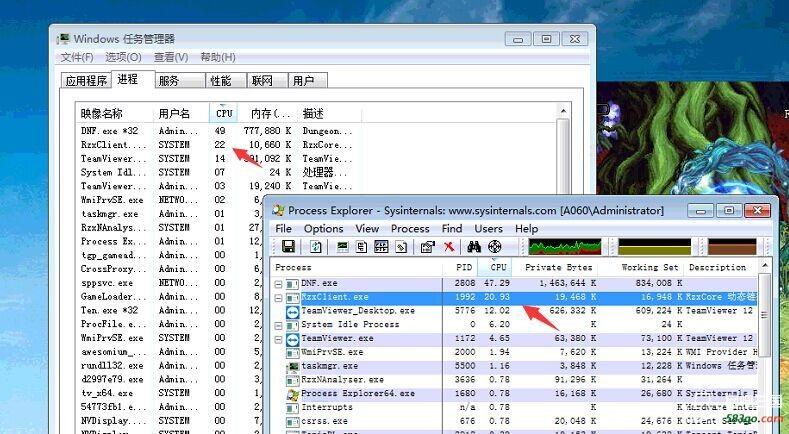Click the TeamViewer_Desktop.exe process icon

click(292, 311)
